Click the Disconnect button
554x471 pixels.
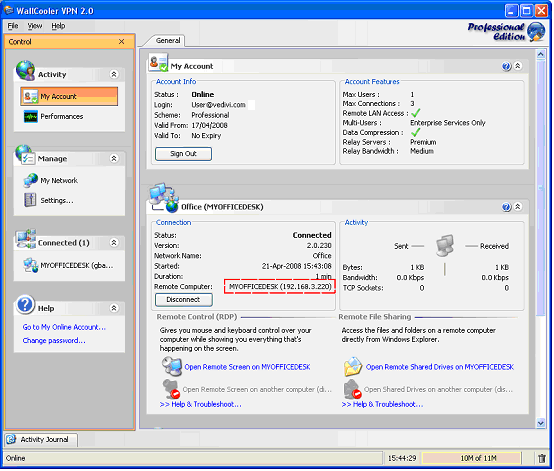click(183, 300)
